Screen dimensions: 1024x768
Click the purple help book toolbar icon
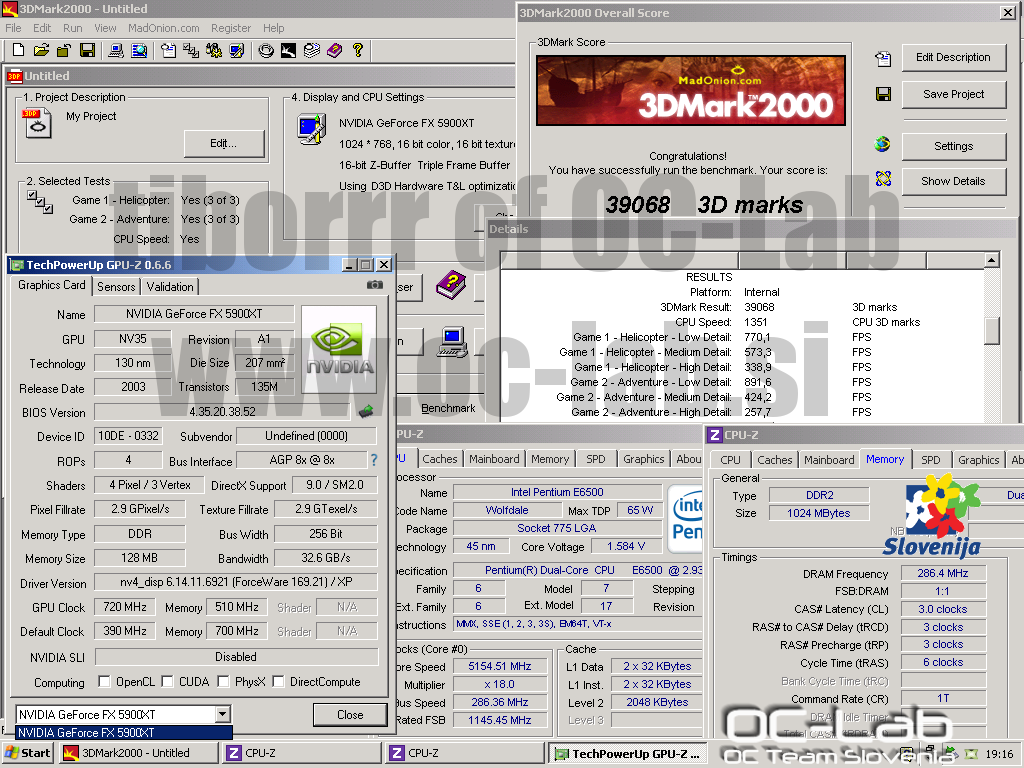[x=334, y=50]
